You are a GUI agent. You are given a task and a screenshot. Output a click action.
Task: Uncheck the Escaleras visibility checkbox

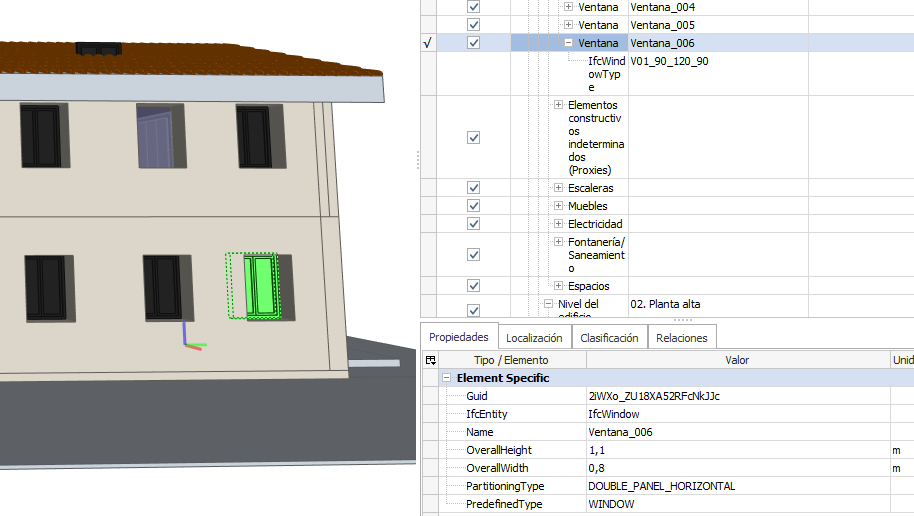[x=474, y=188]
